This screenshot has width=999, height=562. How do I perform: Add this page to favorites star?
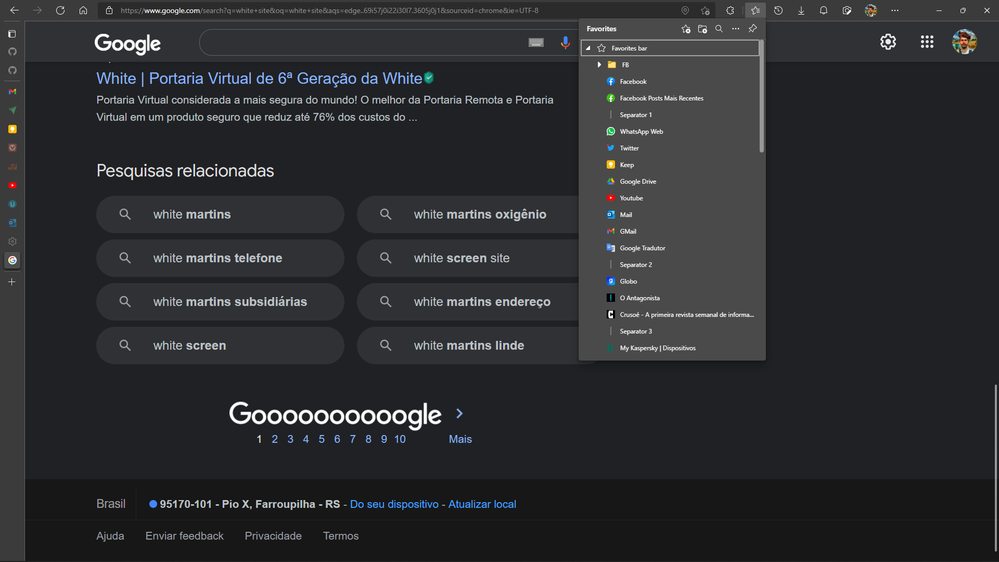(x=705, y=10)
